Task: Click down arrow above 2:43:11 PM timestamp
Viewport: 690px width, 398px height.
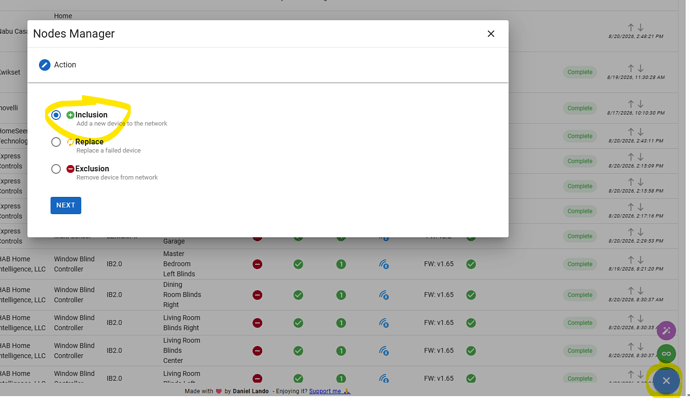Action: 641,132
